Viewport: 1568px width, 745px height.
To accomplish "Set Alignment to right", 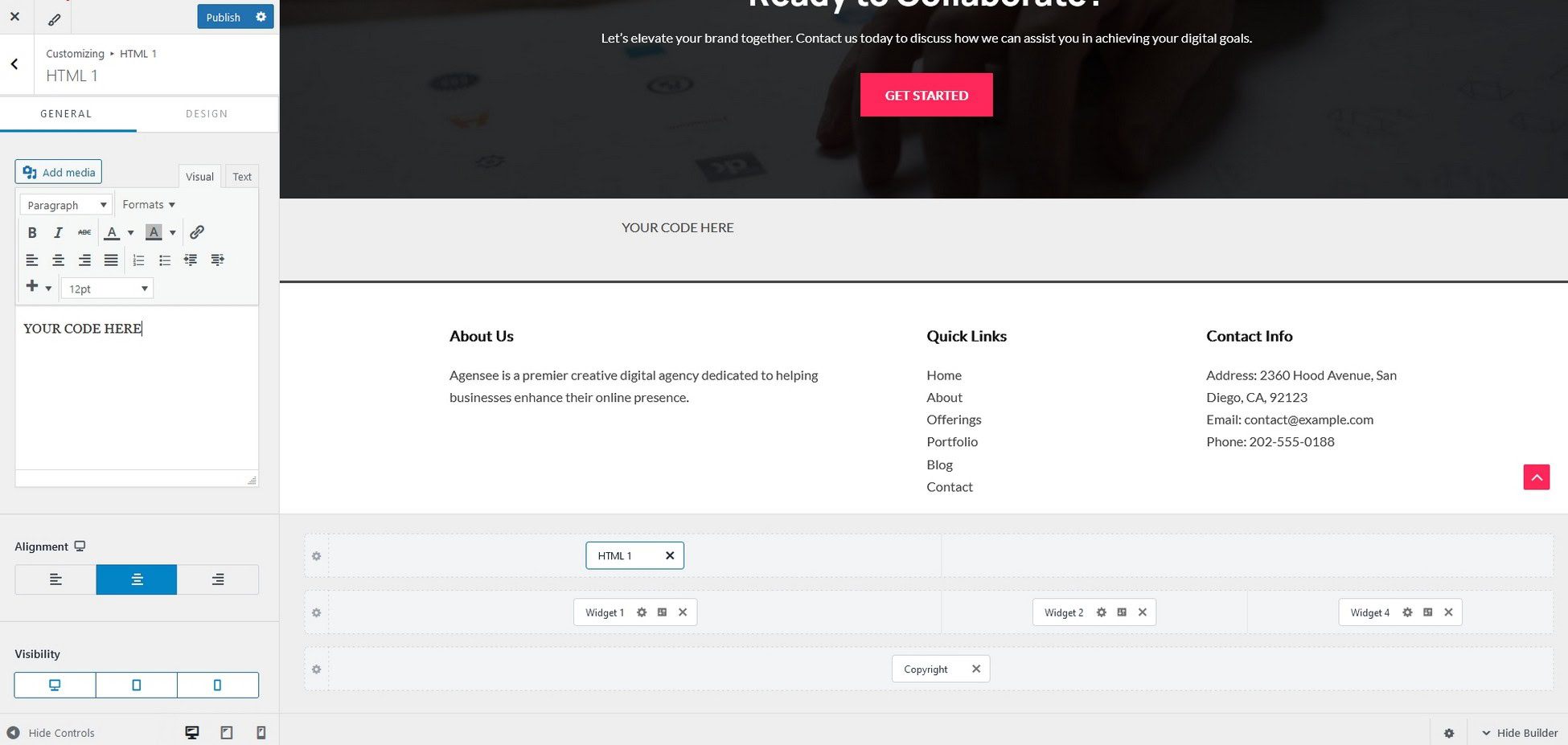I will coord(218,579).
